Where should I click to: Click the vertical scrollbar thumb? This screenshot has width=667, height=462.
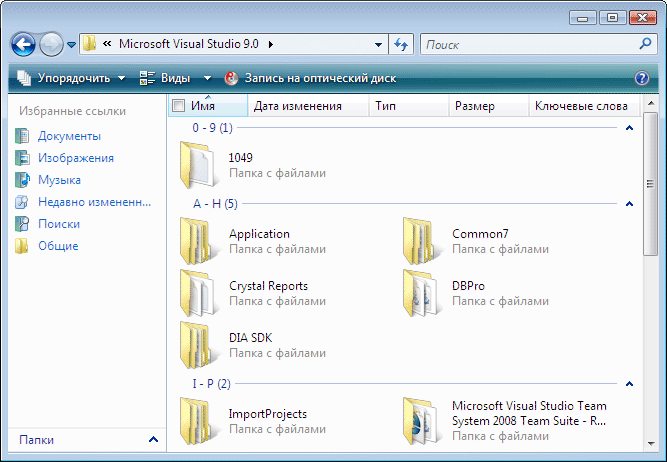pyautogui.click(x=650, y=184)
